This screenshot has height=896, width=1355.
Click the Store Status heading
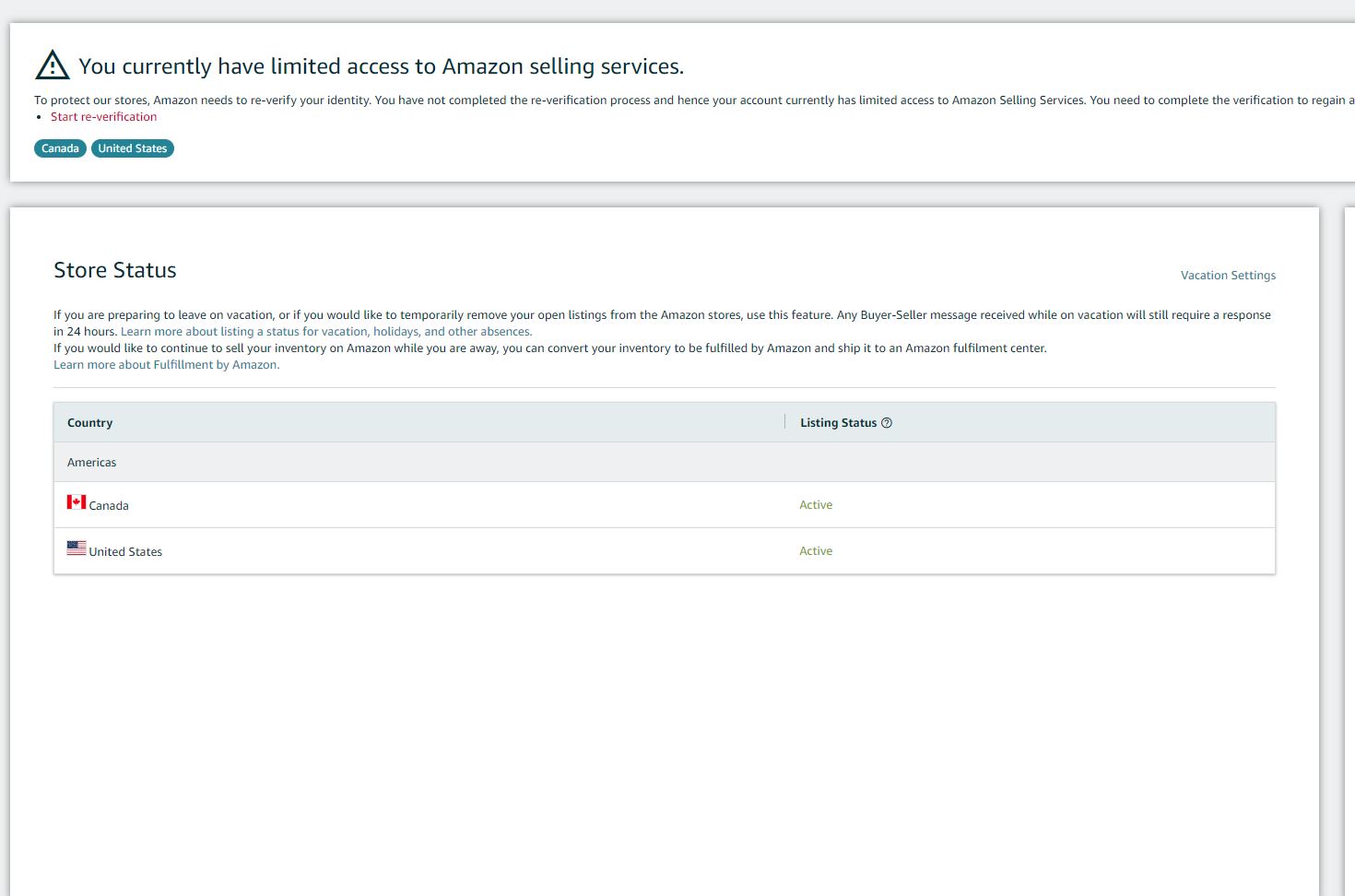click(115, 270)
